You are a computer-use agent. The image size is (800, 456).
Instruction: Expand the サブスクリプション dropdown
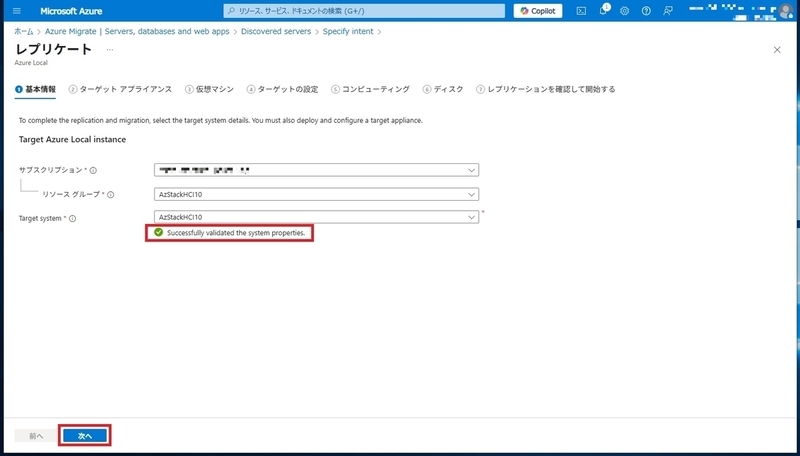(x=316, y=170)
